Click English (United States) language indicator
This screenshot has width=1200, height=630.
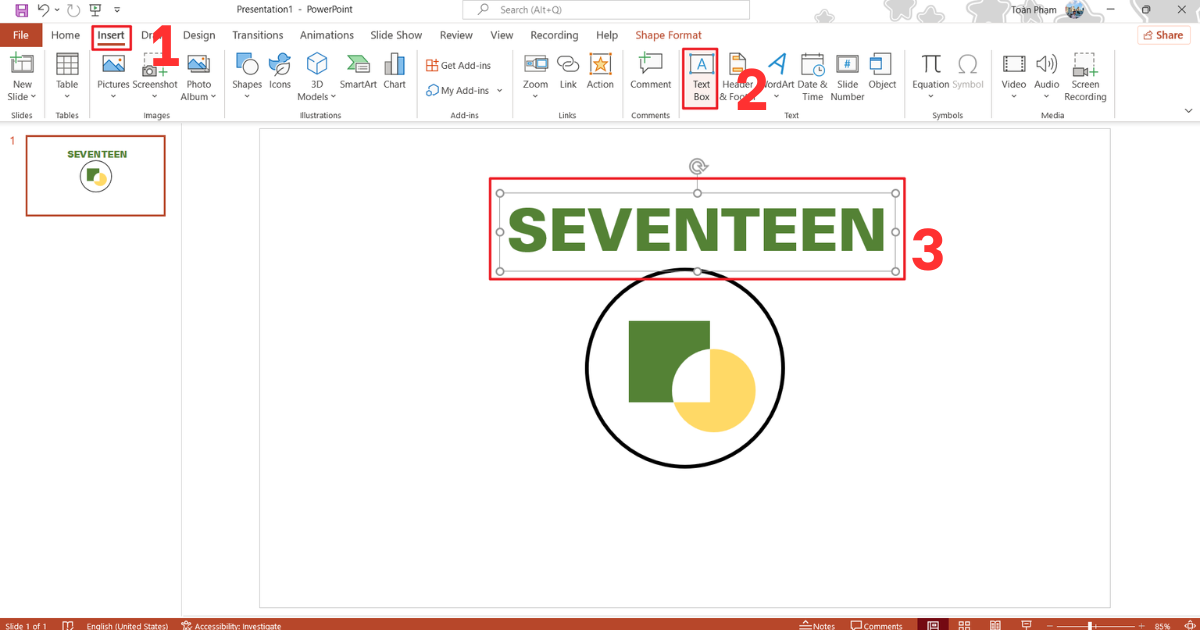(x=127, y=625)
